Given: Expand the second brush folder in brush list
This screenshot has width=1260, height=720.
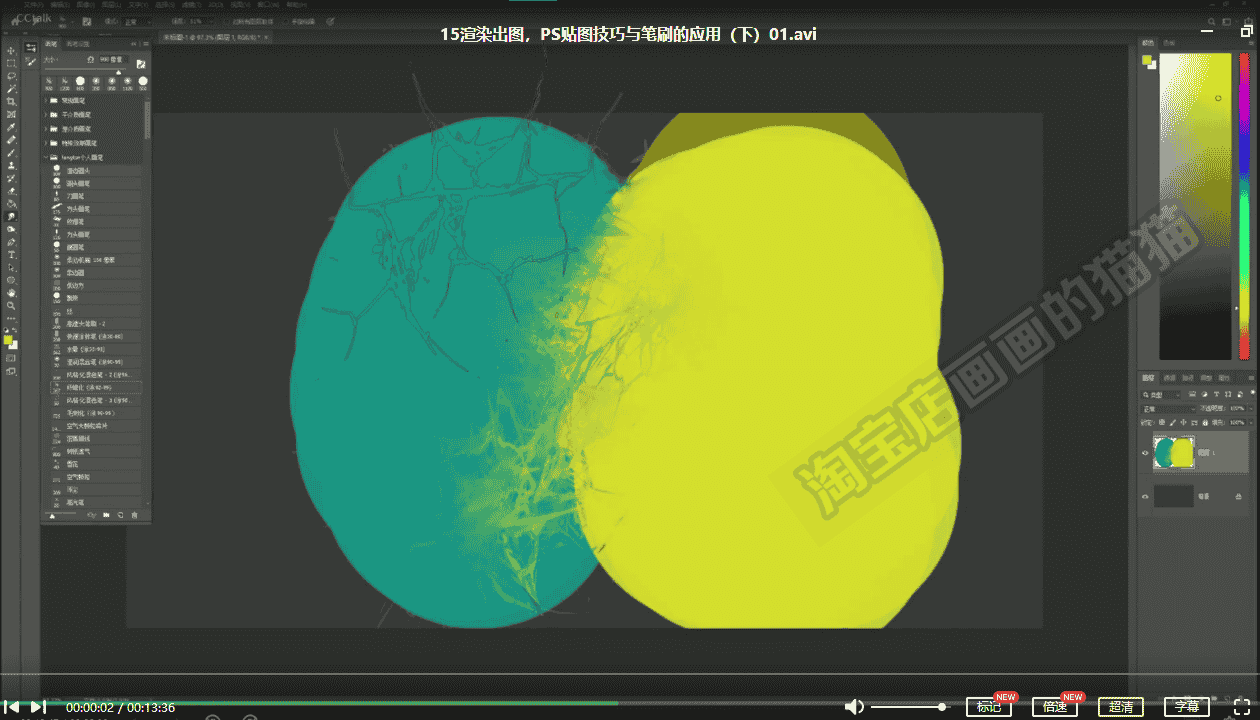Looking at the screenshot, I should click(47, 115).
